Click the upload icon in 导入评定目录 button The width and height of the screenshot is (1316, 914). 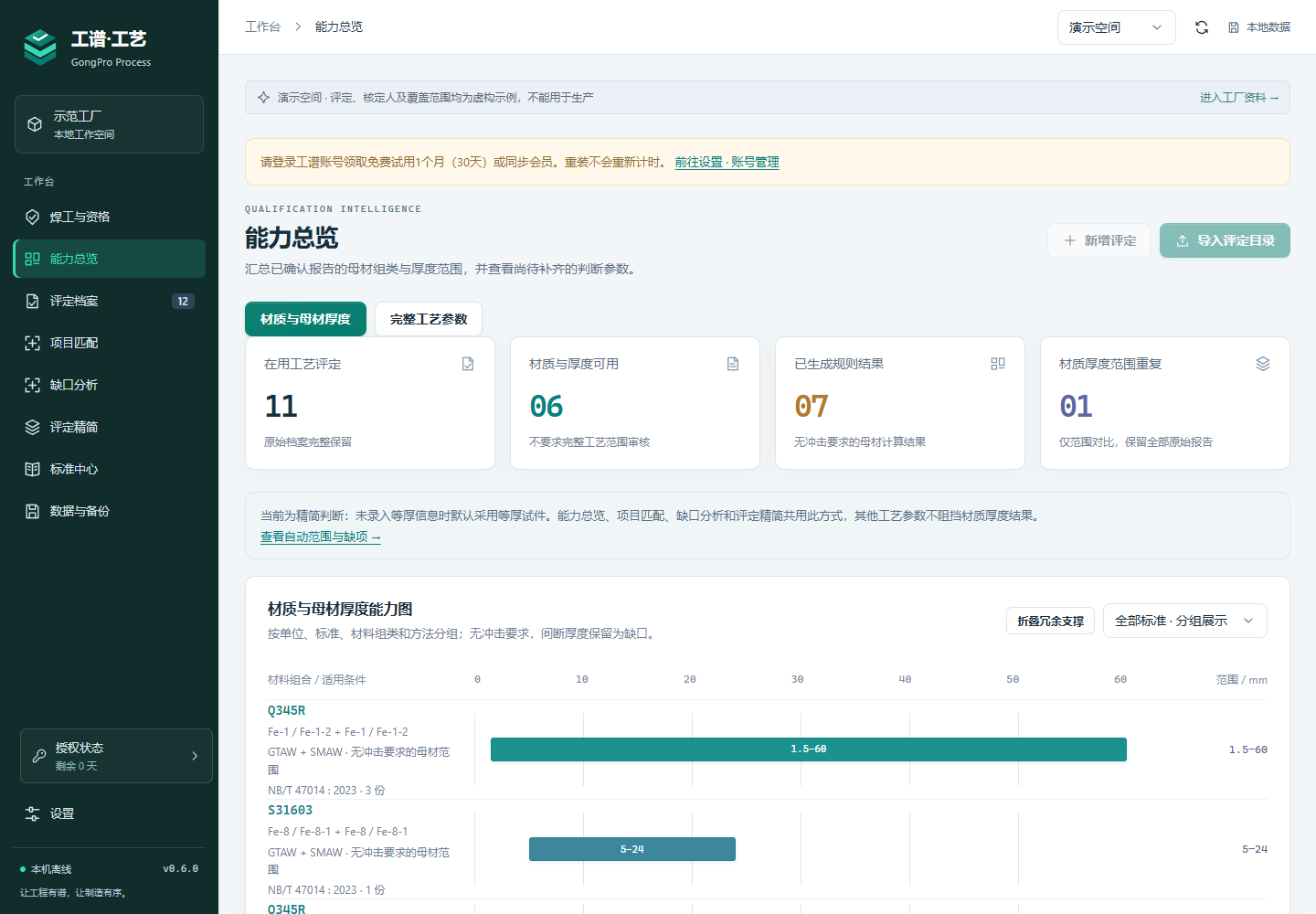click(x=1183, y=240)
